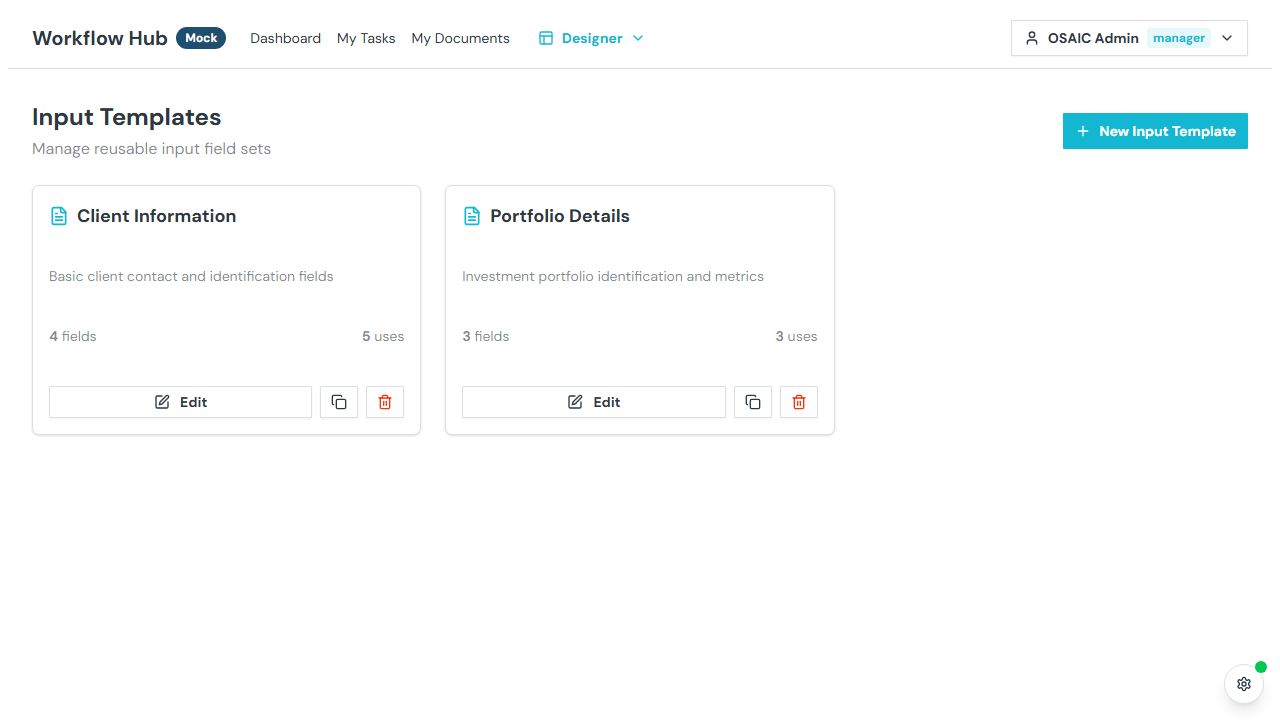The width and height of the screenshot is (1280, 720).
Task: Click the document icon beside Portfolio Details
Action: pyautogui.click(x=471, y=215)
